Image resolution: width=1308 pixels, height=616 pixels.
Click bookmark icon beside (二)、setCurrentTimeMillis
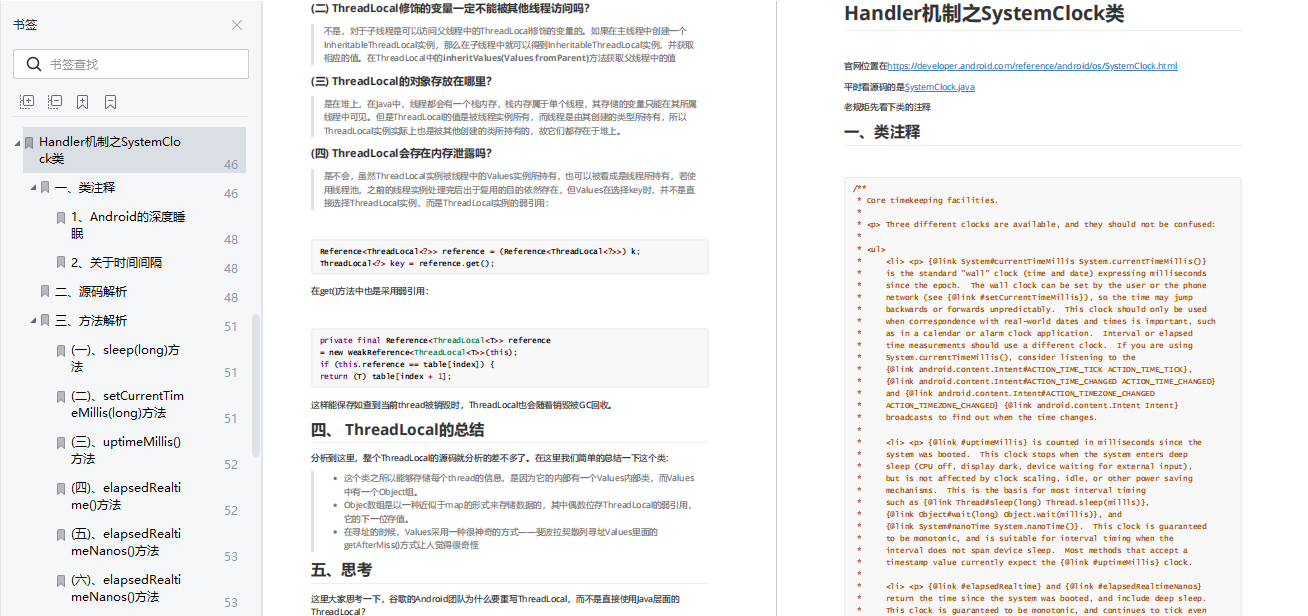pos(61,397)
